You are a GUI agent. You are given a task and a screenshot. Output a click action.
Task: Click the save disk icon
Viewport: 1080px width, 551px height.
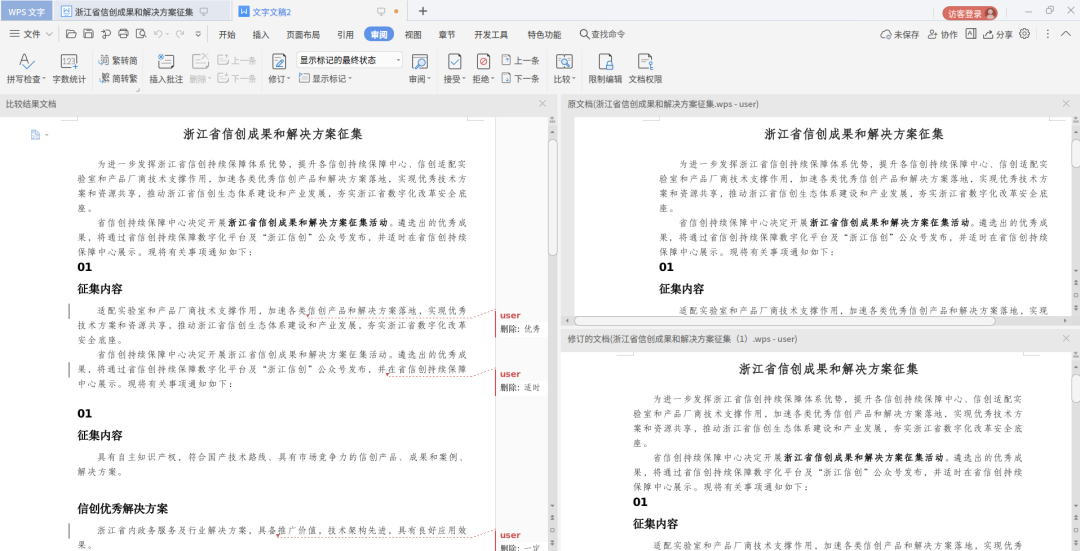[88, 34]
